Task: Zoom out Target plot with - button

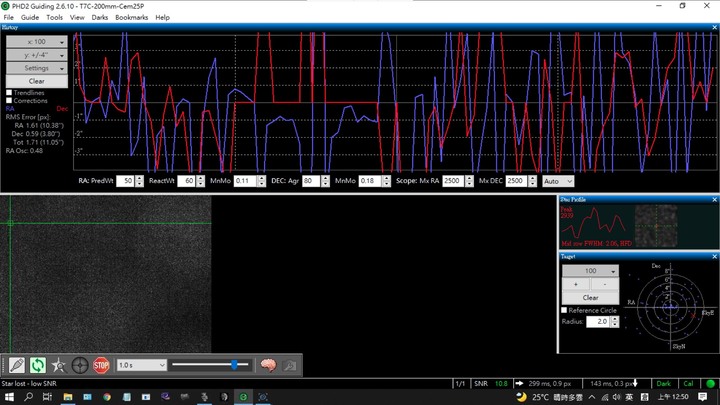Action: pos(605,285)
